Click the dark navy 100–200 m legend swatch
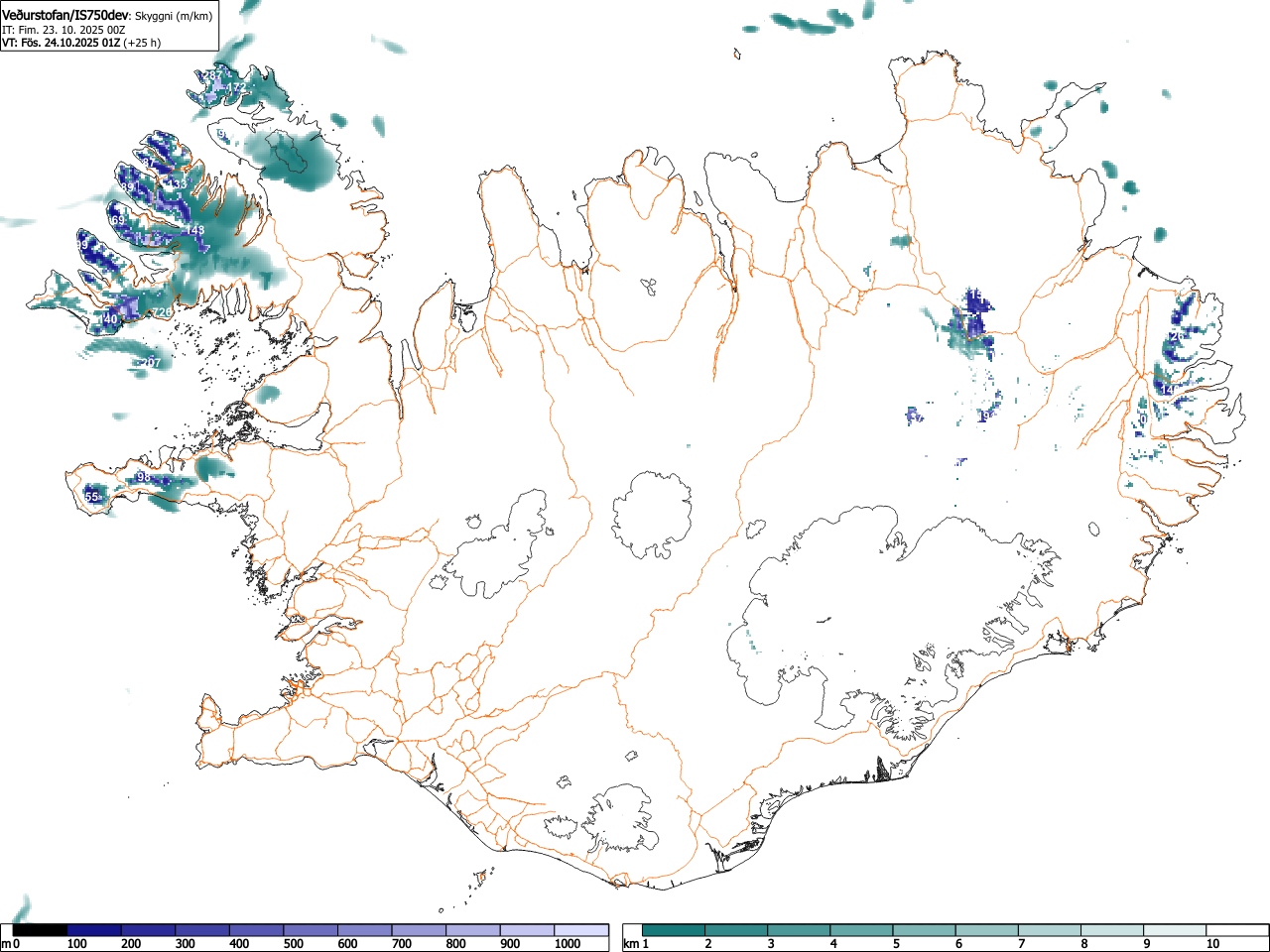The height and width of the screenshot is (952, 1270). 94,930
